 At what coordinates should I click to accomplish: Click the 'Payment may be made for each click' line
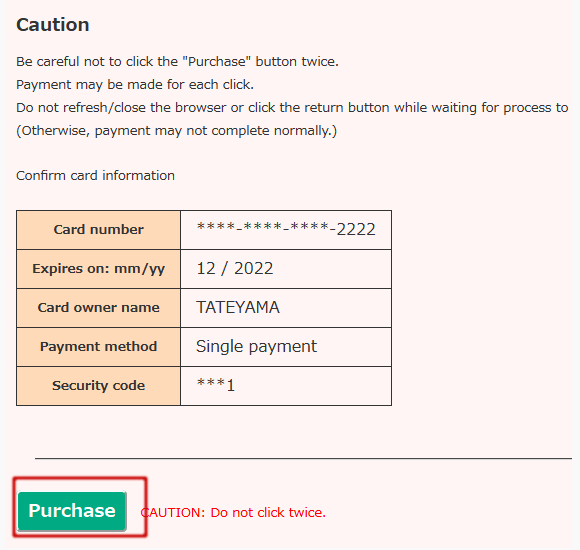coord(135,85)
